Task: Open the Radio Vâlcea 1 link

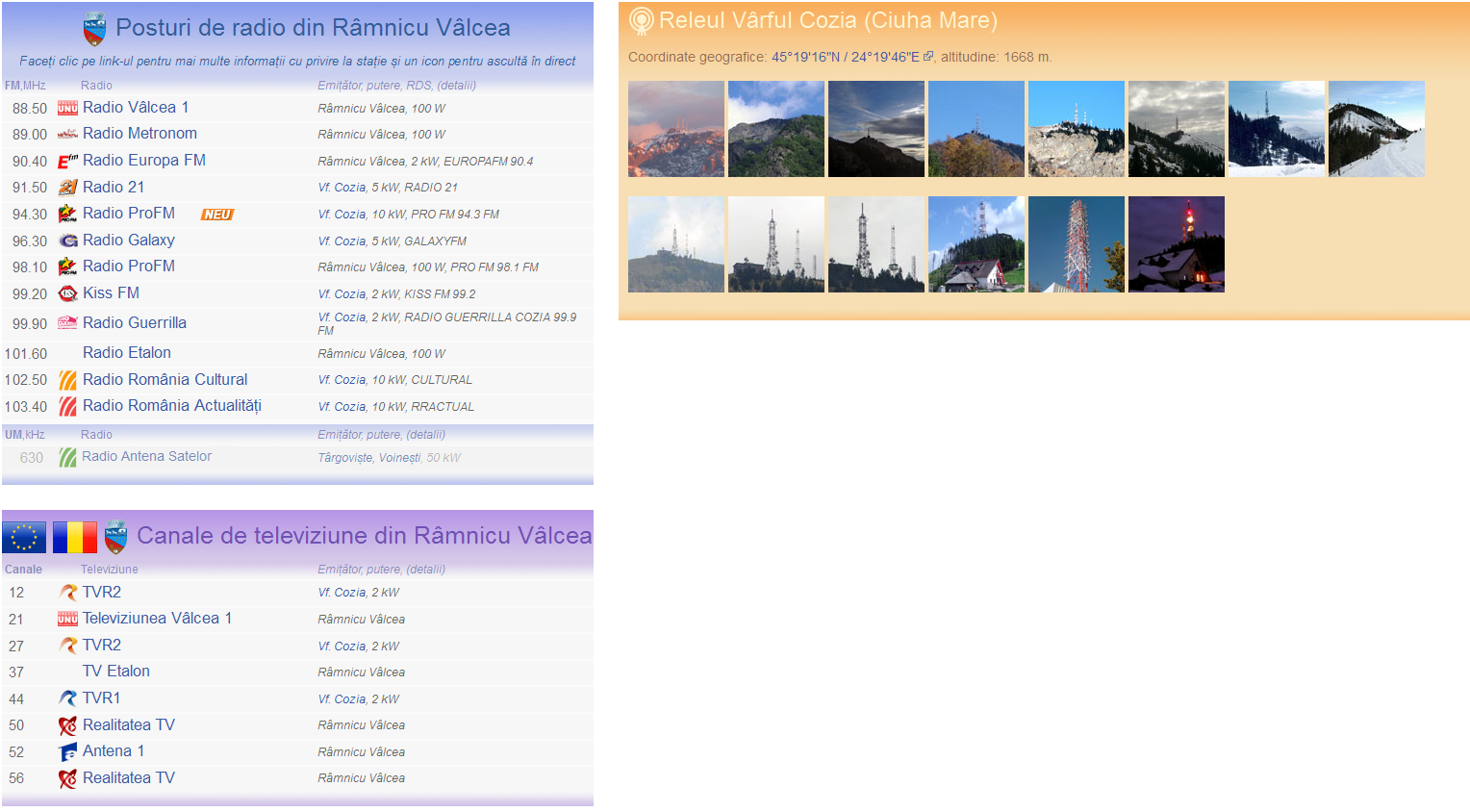Action: (136, 107)
